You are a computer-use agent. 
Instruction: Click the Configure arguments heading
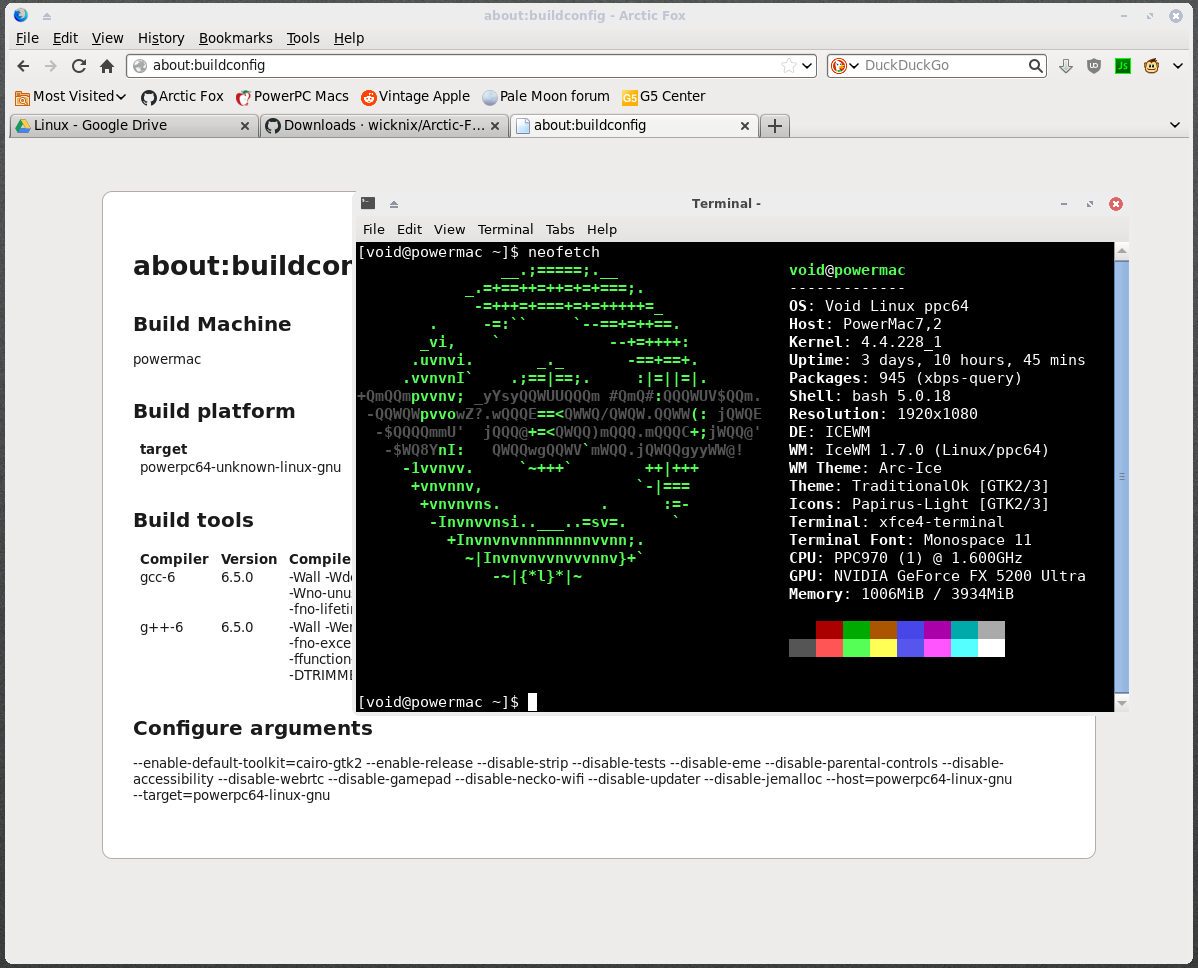tap(253, 728)
